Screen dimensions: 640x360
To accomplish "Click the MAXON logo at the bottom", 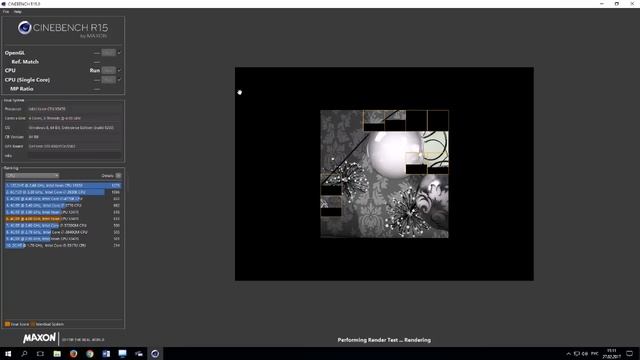I will pos(39,338).
